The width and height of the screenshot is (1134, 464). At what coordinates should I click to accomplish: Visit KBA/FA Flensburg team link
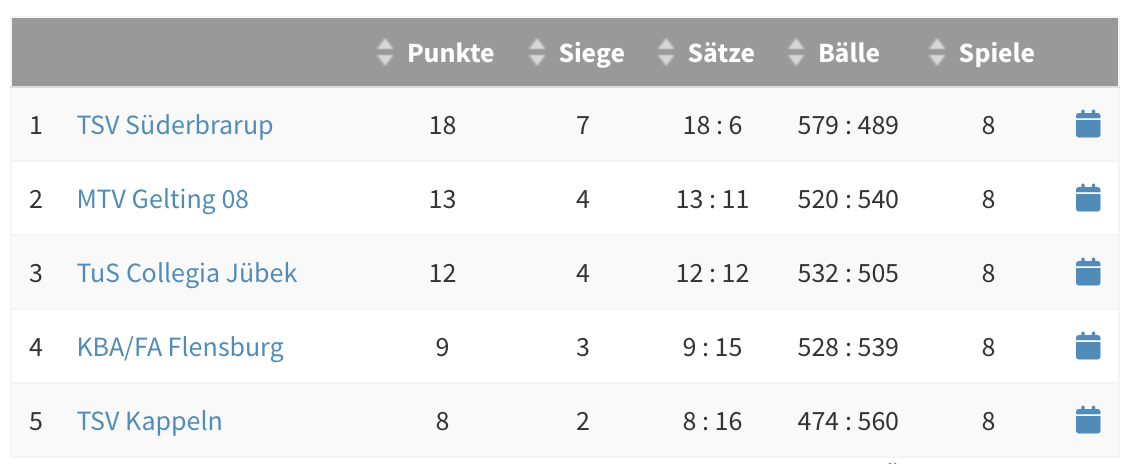tap(180, 347)
